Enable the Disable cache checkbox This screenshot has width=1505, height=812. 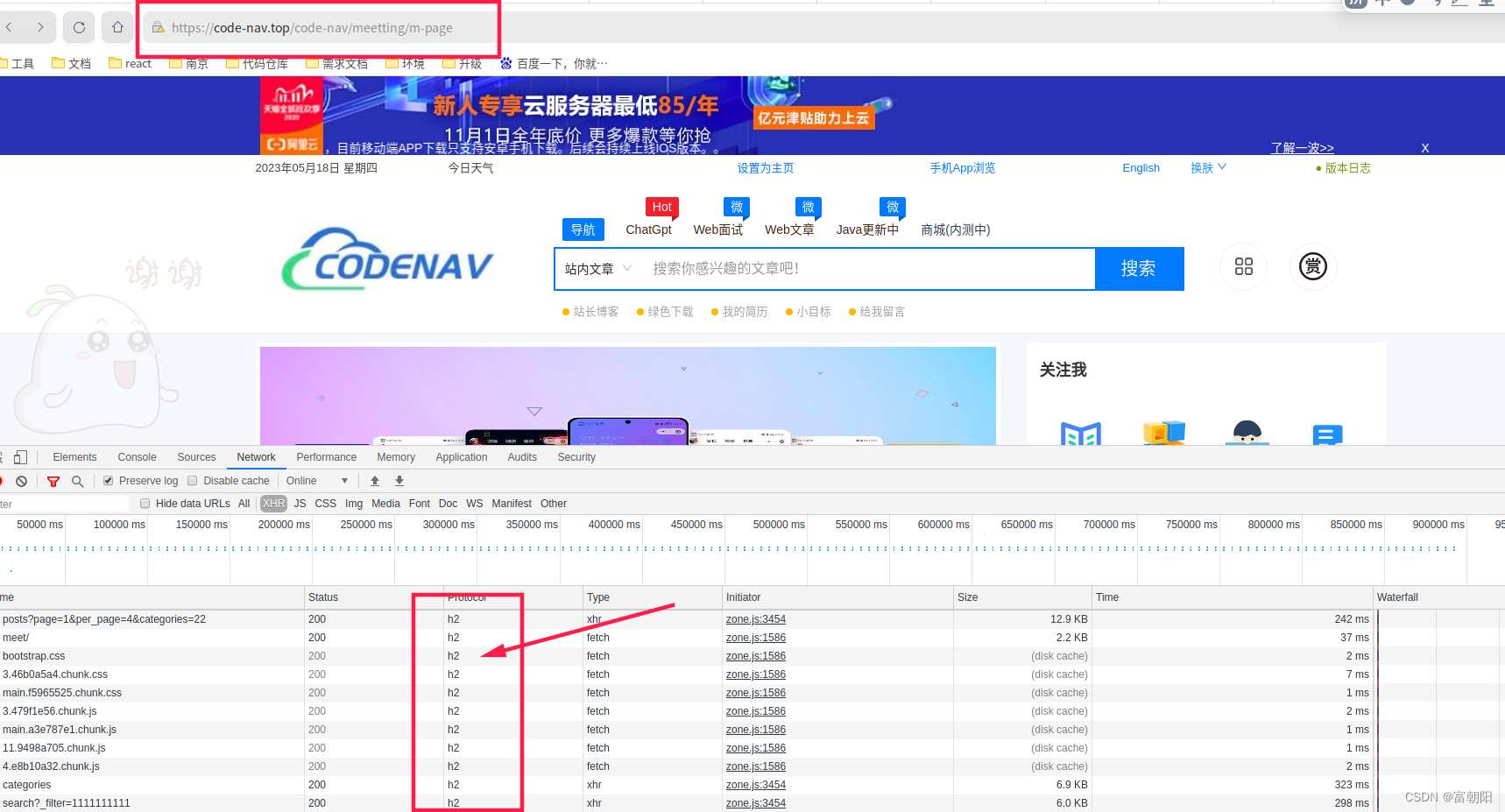tap(193, 481)
